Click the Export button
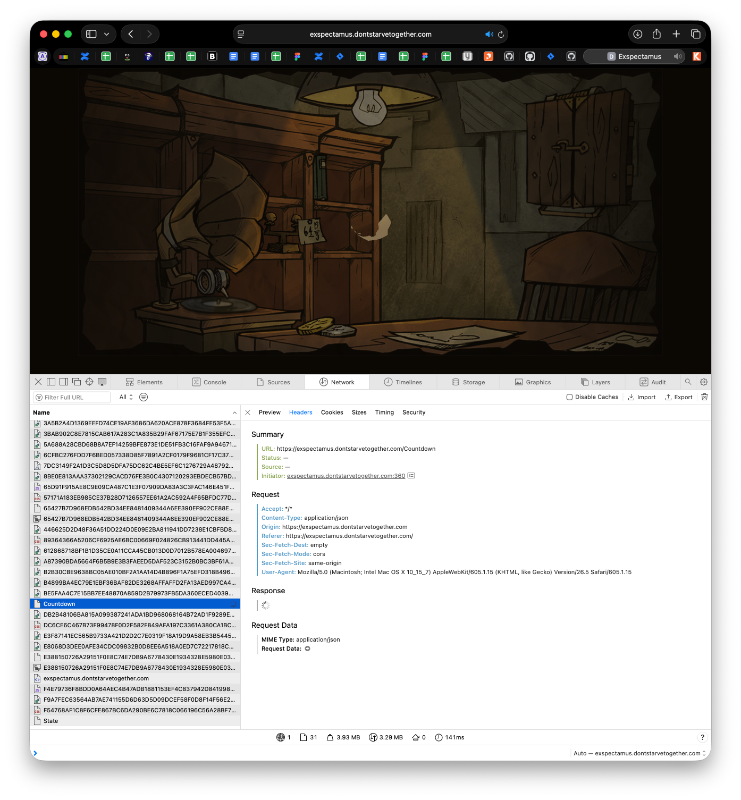This screenshot has width=741, height=800. (678, 397)
